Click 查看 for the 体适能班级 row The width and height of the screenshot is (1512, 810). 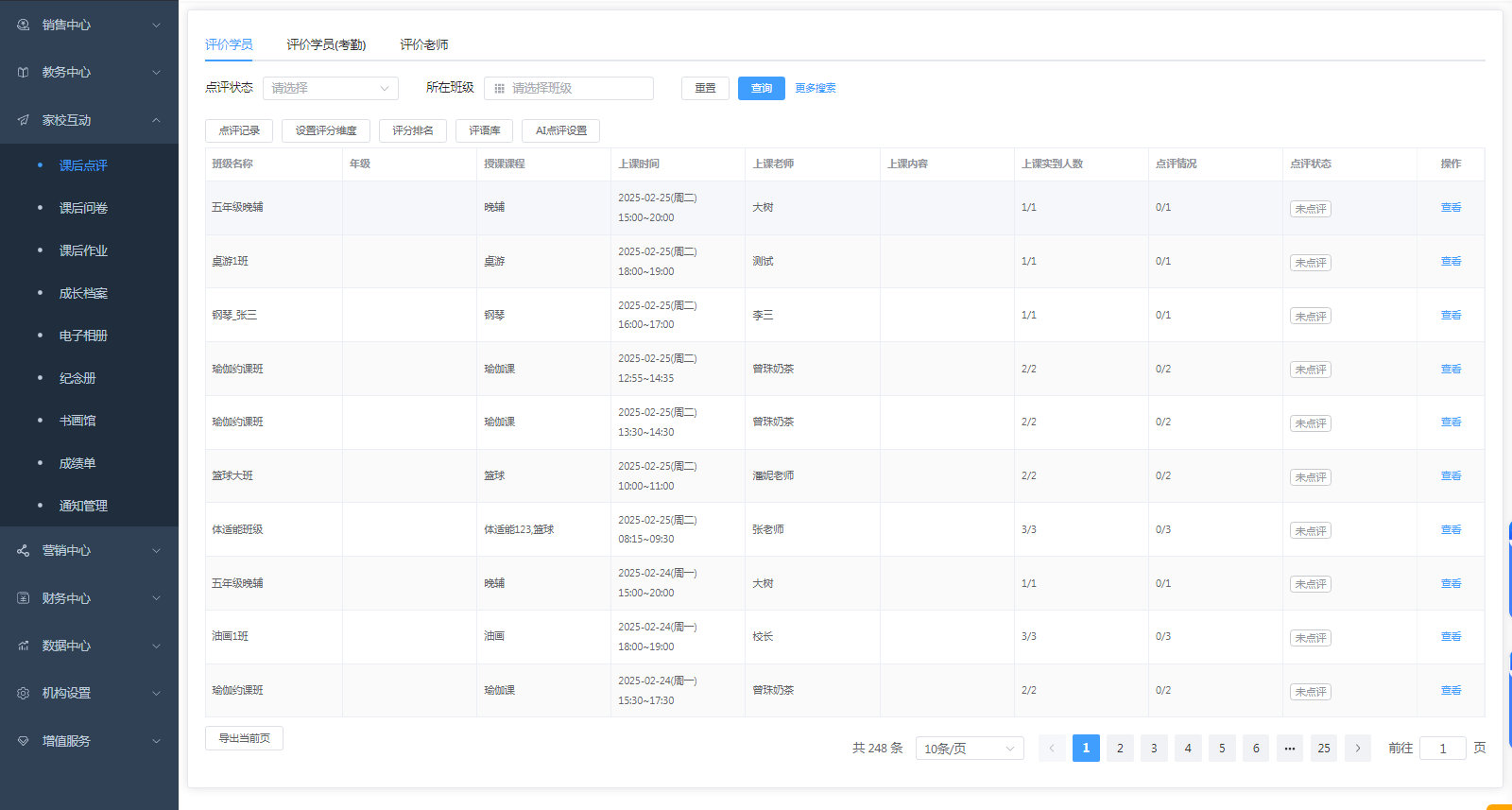pos(1451,529)
